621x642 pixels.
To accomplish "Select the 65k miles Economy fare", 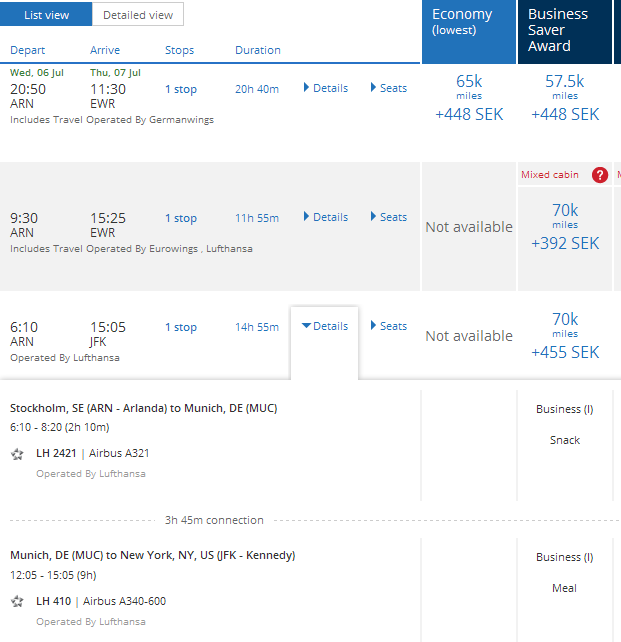I will tap(468, 97).
